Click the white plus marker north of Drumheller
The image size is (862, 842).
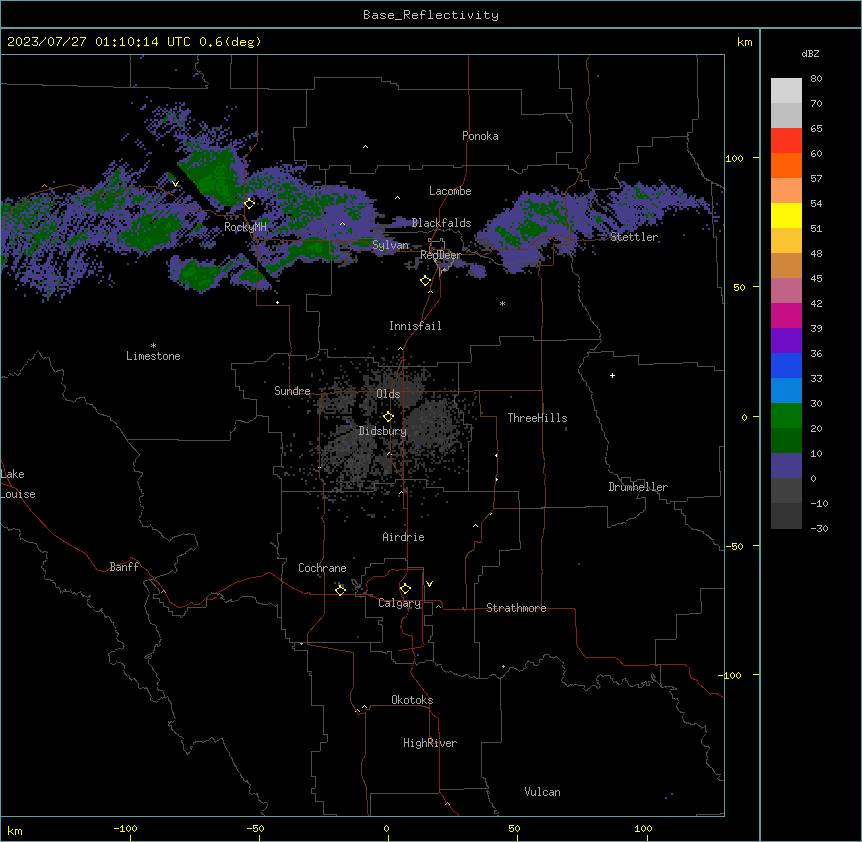tap(612, 375)
